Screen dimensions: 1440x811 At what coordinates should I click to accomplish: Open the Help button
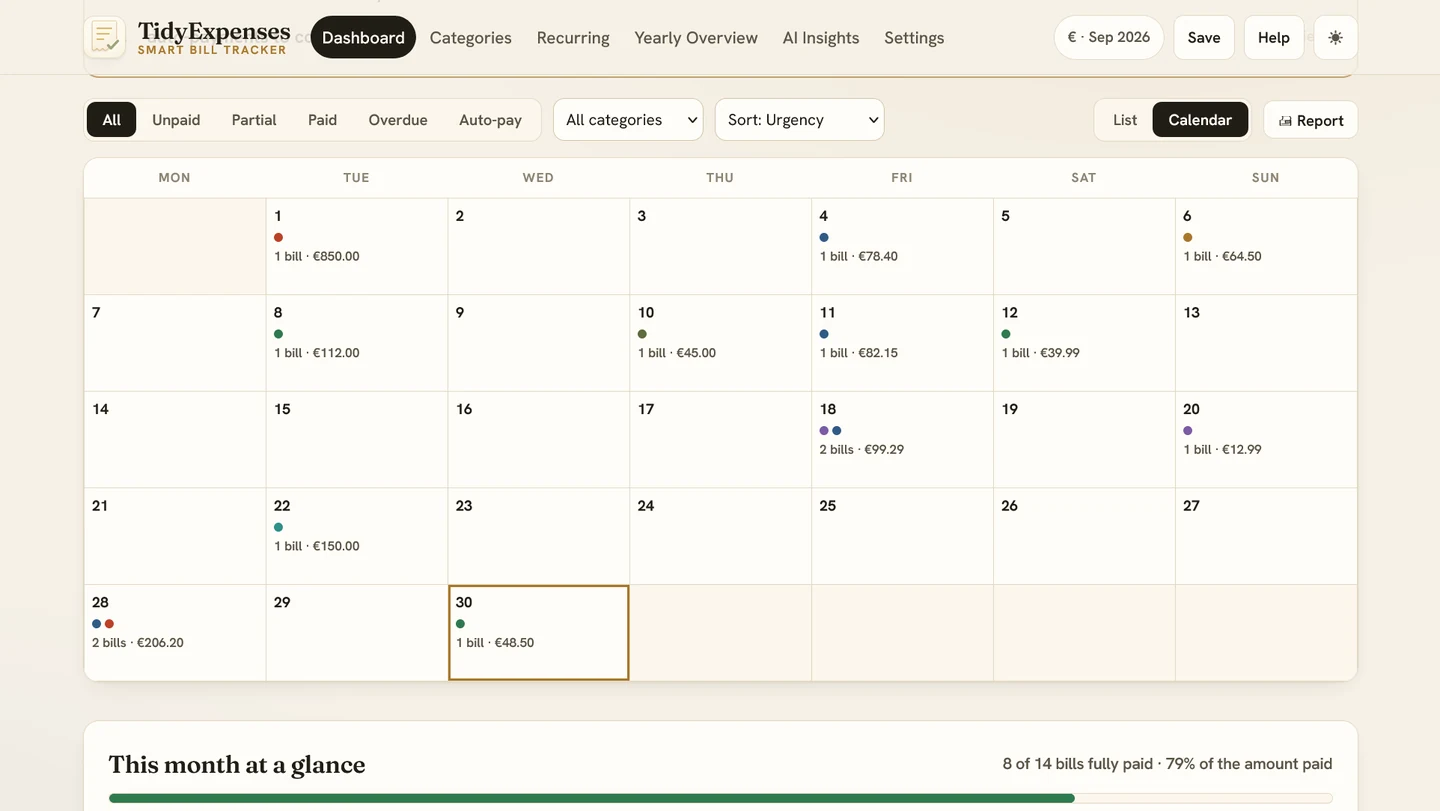pyautogui.click(x=1274, y=37)
